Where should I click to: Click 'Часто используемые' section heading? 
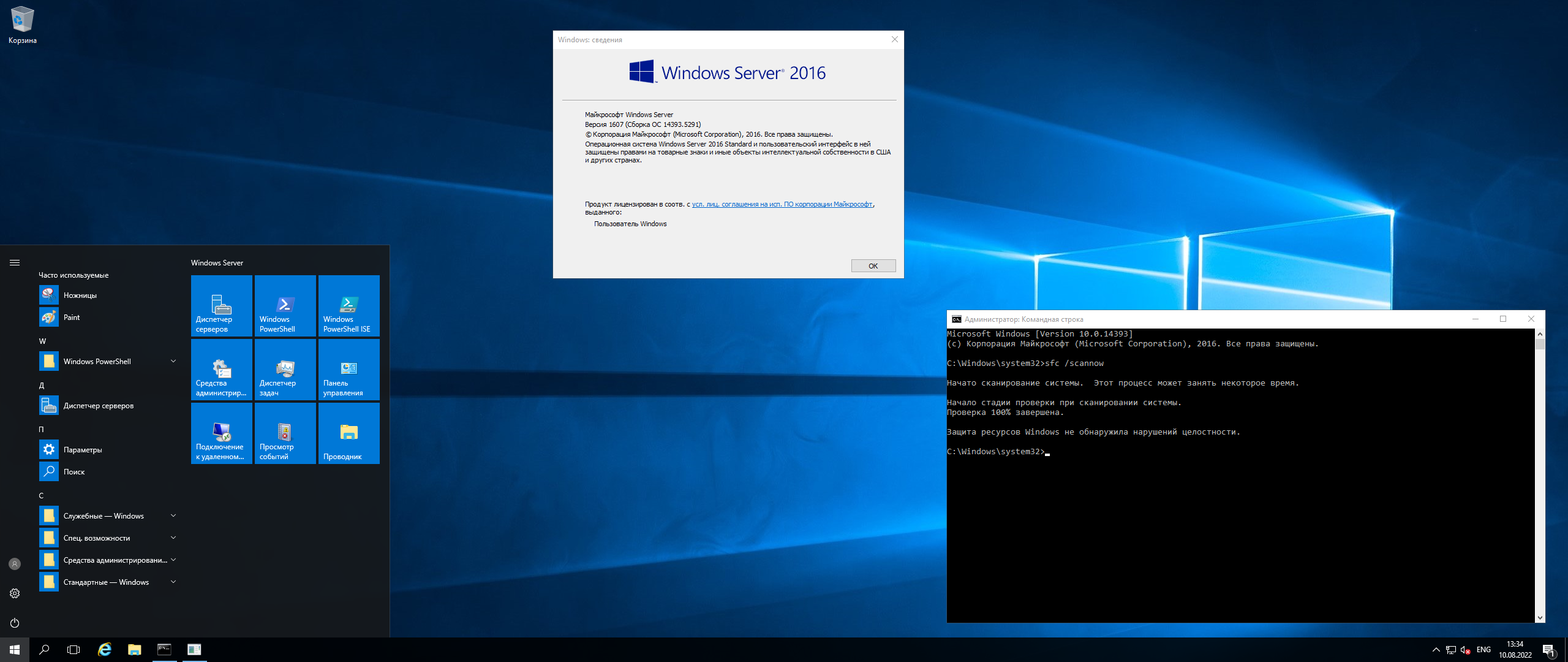point(73,275)
